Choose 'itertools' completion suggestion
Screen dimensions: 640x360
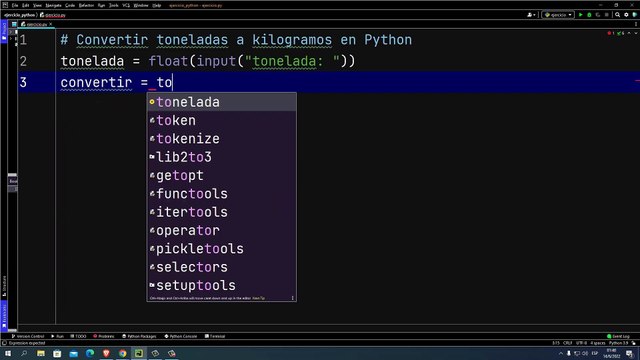[x=222, y=212]
